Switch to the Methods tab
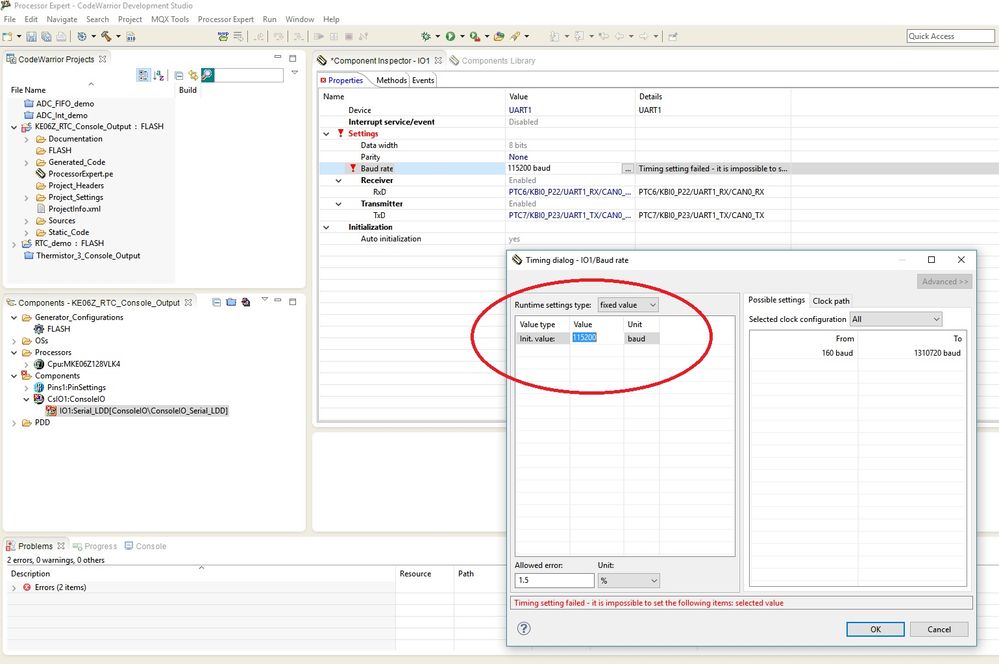This screenshot has height=664, width=999. coord(391,80)
